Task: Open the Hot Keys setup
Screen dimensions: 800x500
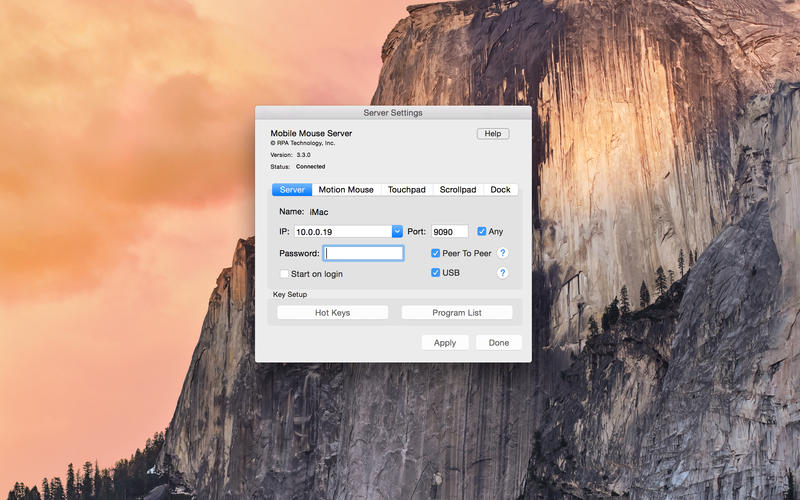Action: pos(332,313)
